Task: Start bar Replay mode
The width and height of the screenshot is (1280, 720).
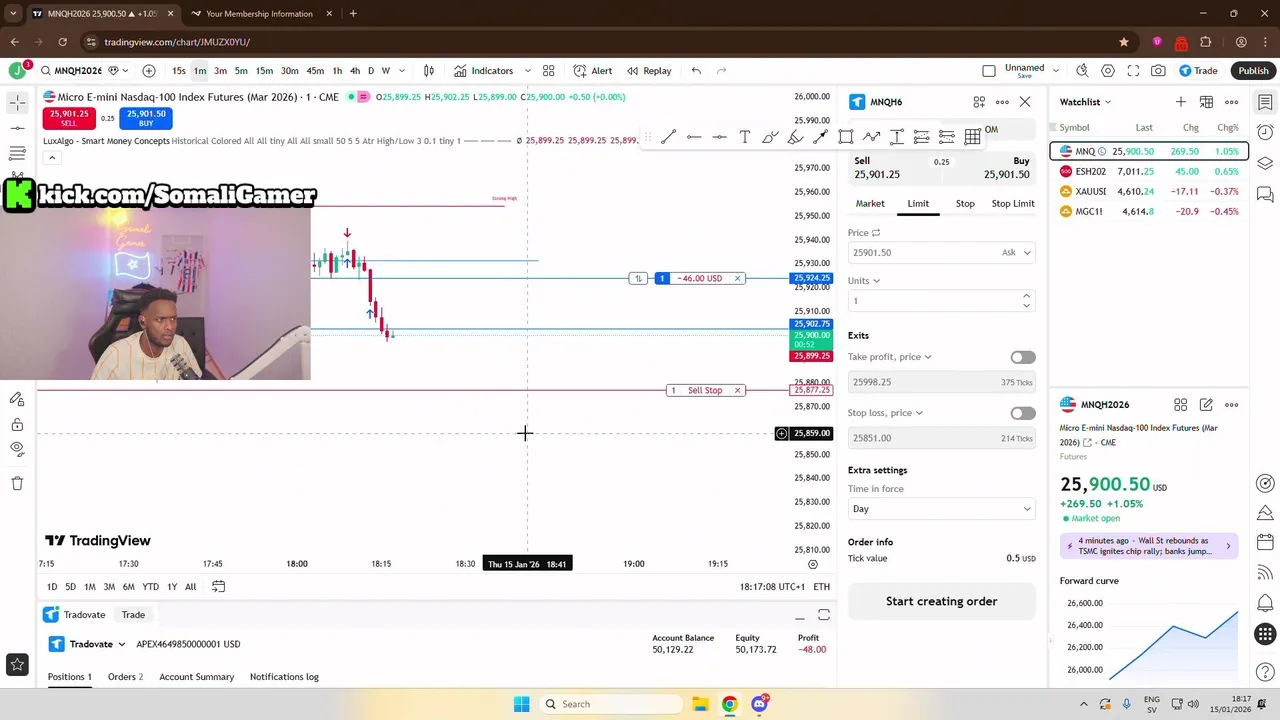Action: pyautogui.click(x=648, y=71)
